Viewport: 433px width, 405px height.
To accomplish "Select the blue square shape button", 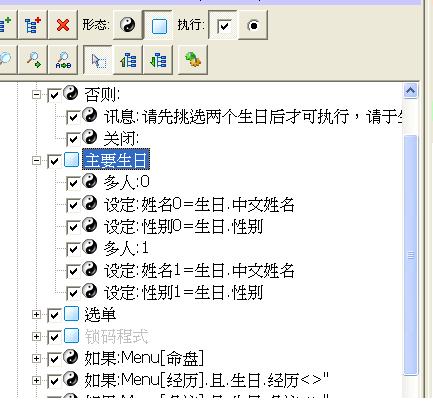I will 159,26.
